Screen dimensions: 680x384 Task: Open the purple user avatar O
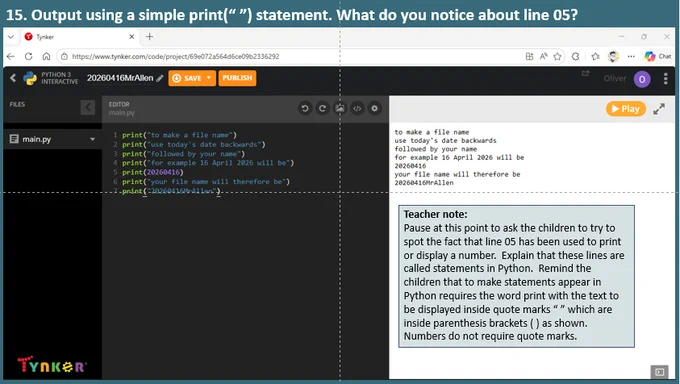642,79
